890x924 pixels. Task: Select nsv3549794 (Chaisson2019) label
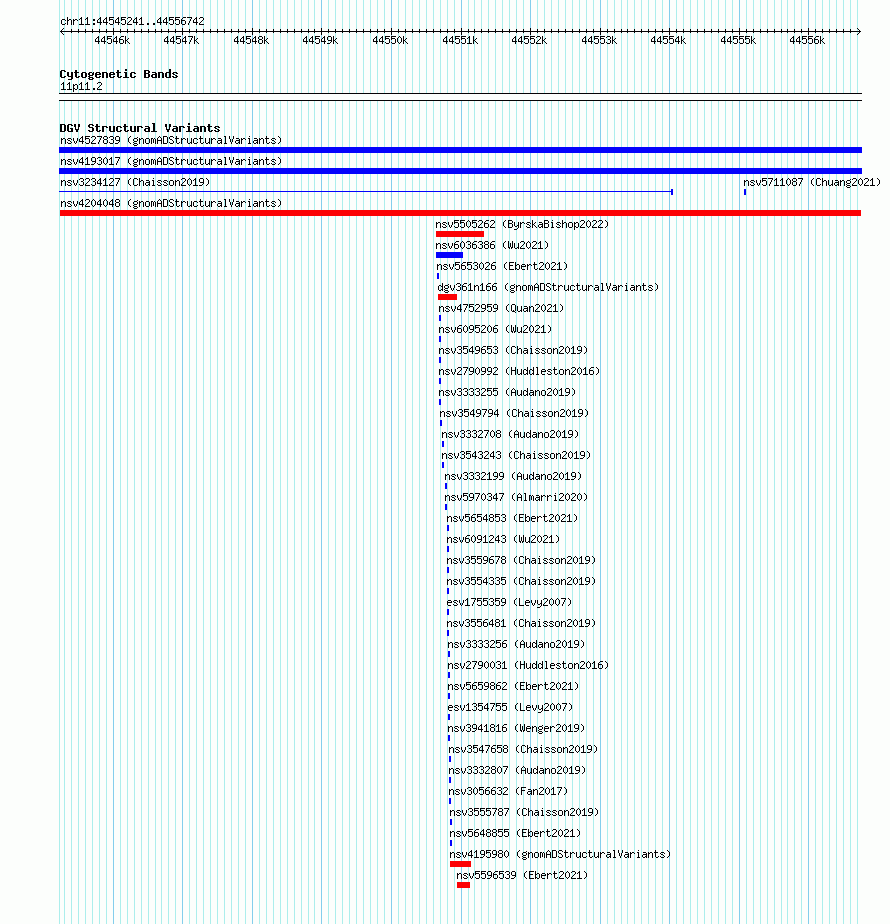(x=514, y=414)
